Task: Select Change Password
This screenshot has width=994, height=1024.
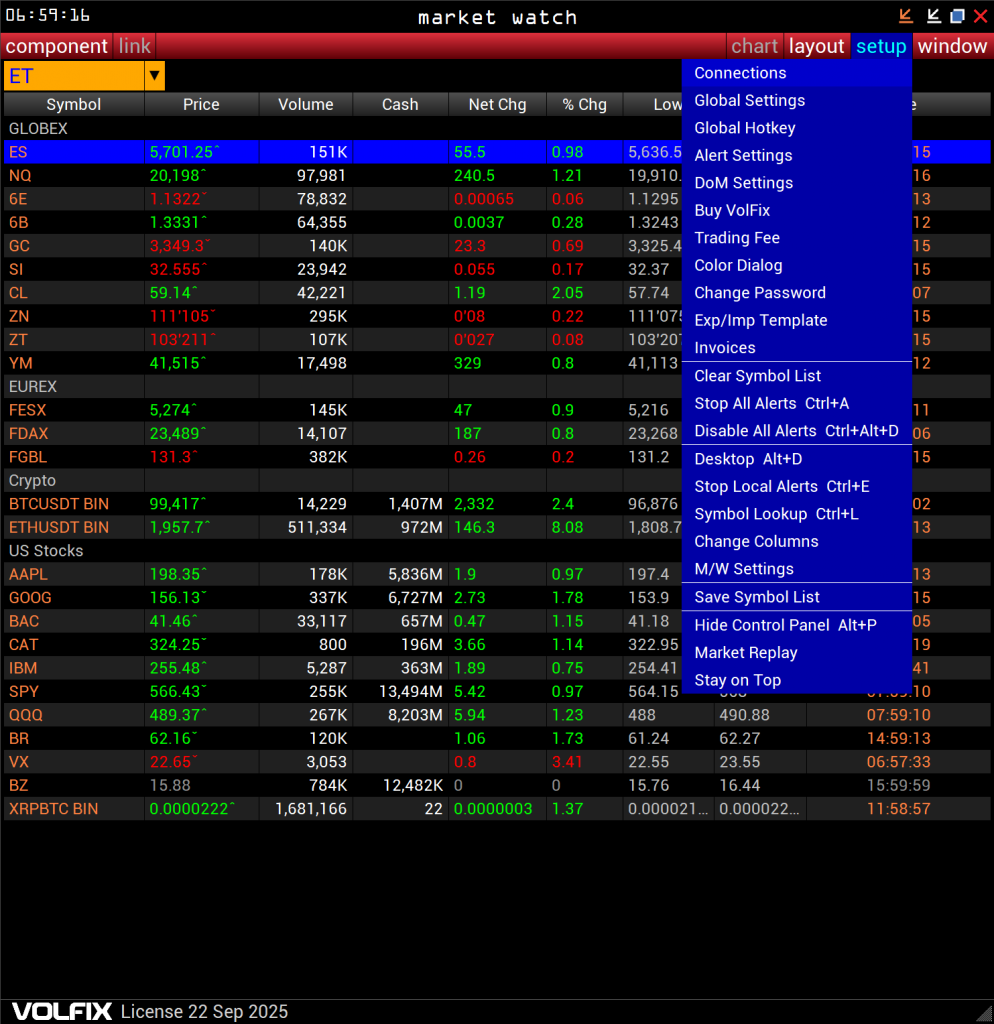Action: click(x=797, y=293)
